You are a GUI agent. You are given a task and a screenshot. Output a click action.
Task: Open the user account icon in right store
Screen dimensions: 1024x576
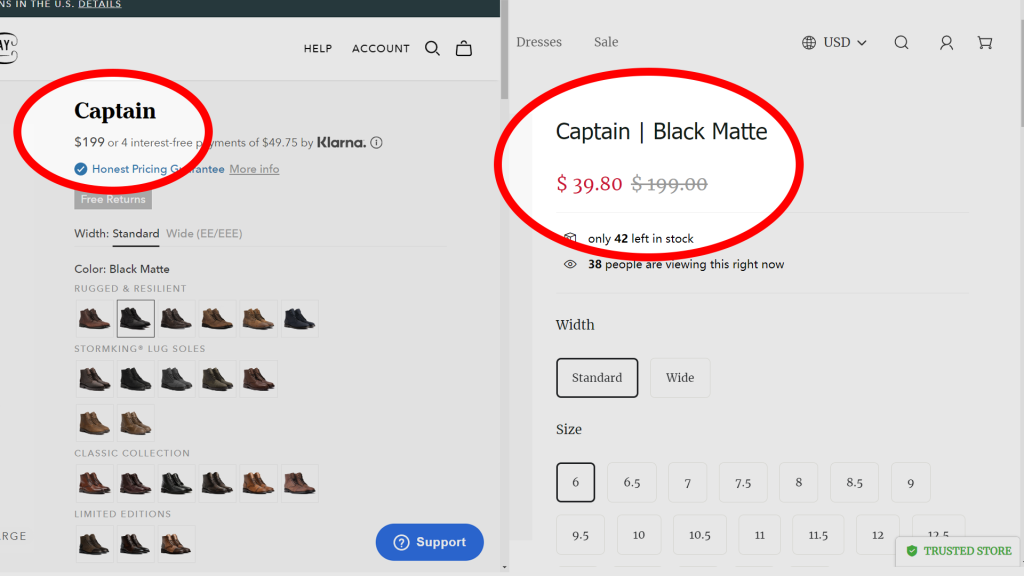point(946,42)
